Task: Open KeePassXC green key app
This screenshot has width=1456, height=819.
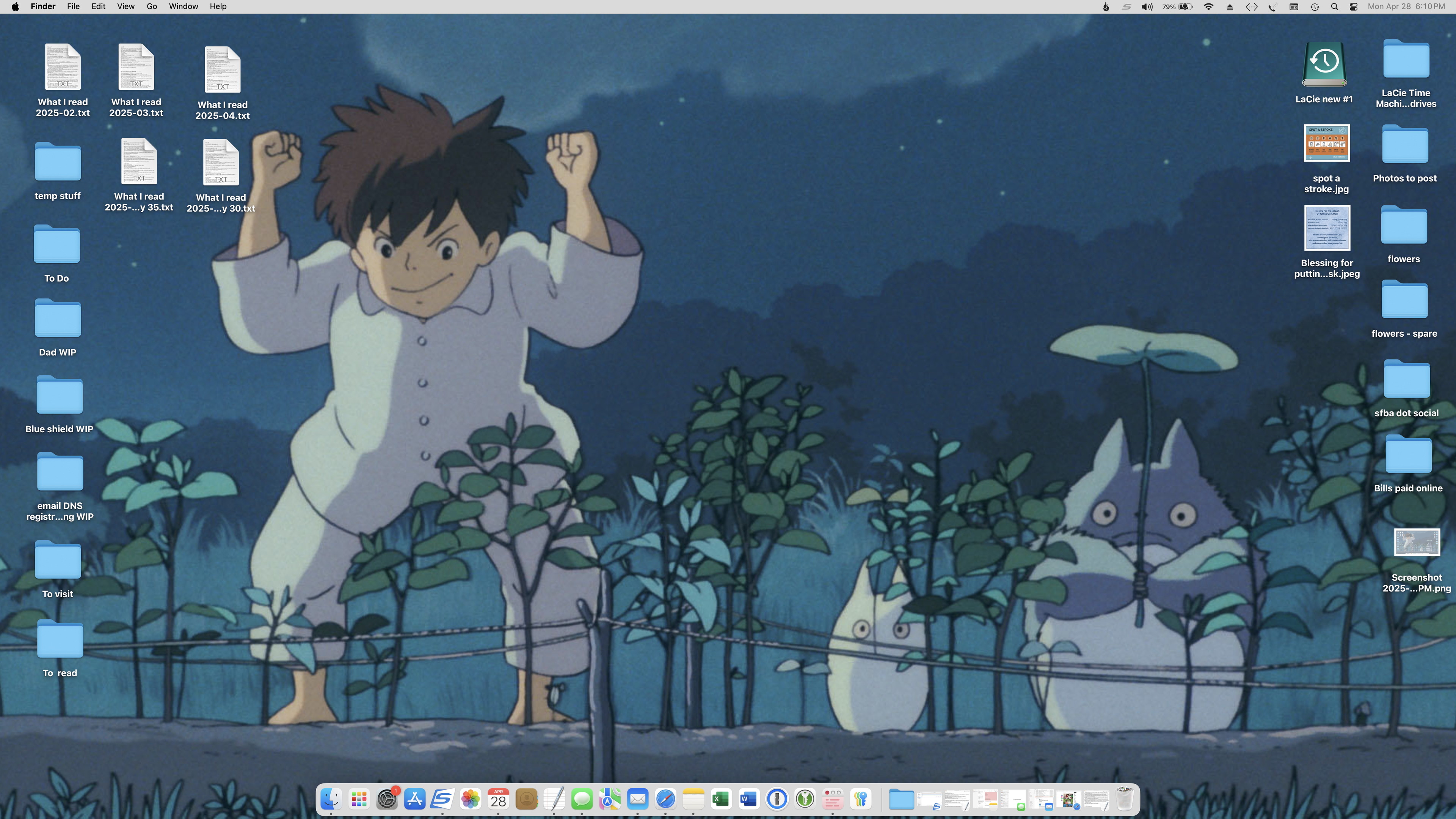Action: (x=805, y=799)
